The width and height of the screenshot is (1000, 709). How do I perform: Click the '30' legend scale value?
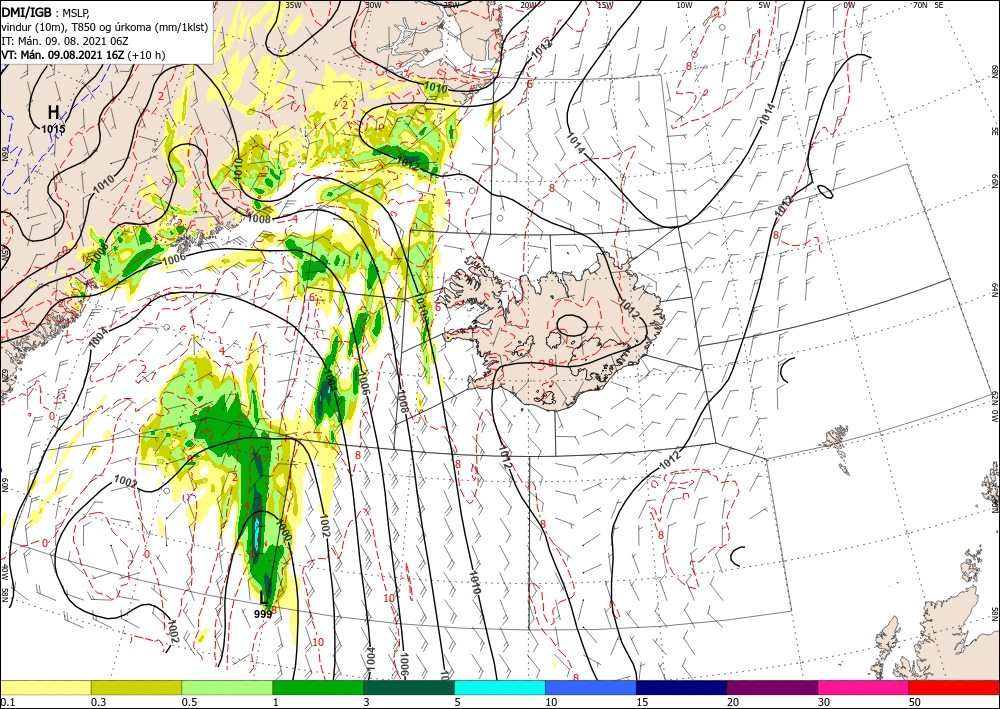pyautogui.click(x=824, y=701)
